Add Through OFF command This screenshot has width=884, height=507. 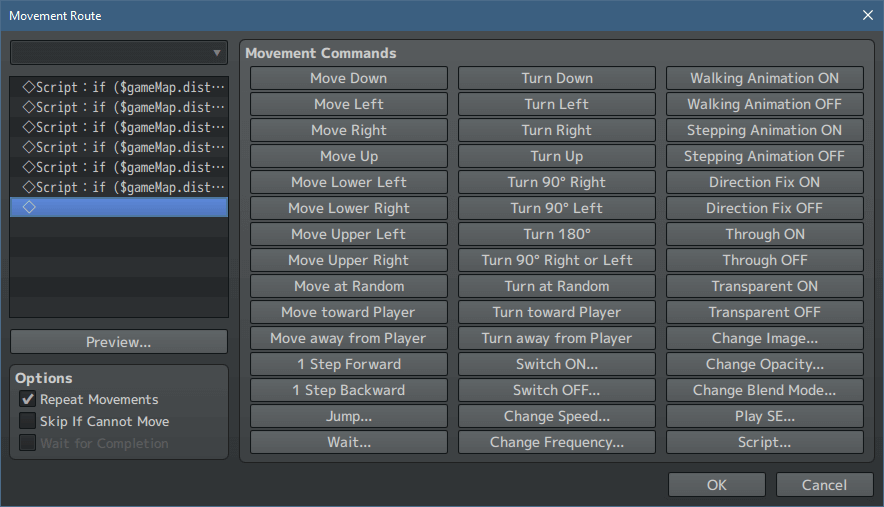(x=765, y=260)
